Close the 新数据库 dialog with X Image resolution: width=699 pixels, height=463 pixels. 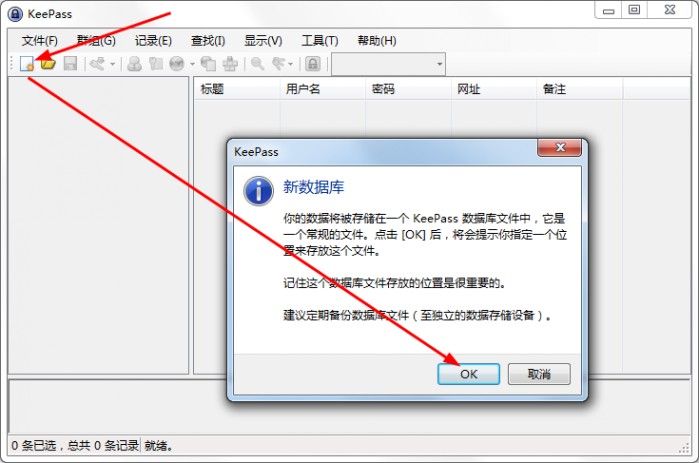pos(560,148)
